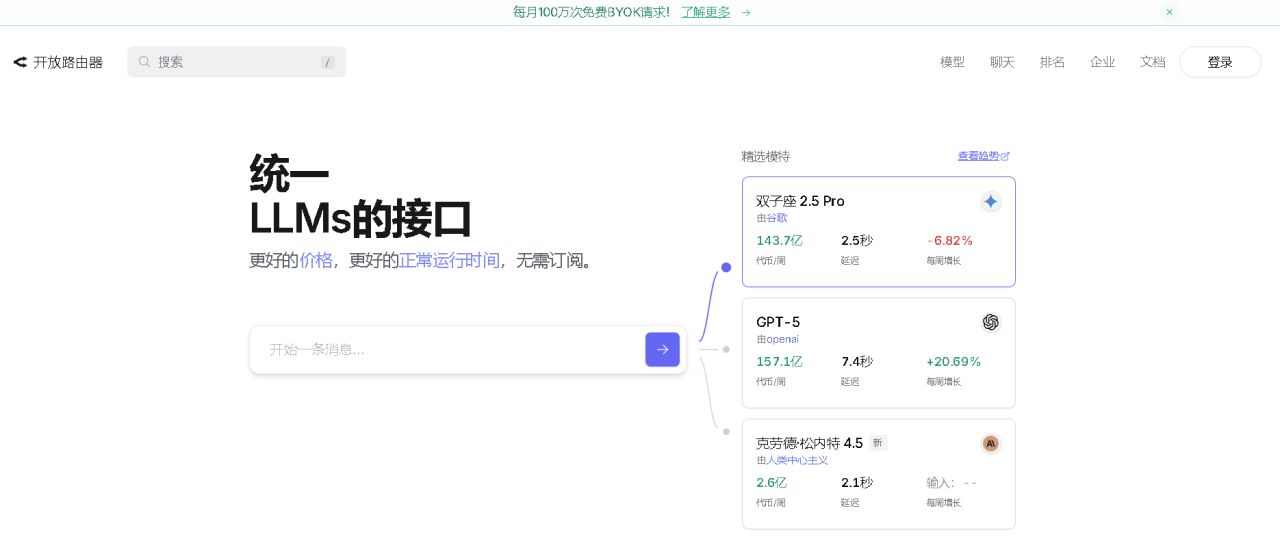Click the 2.6亿 token value
This screenshot has height=554, width=1280.
(771, 482)
